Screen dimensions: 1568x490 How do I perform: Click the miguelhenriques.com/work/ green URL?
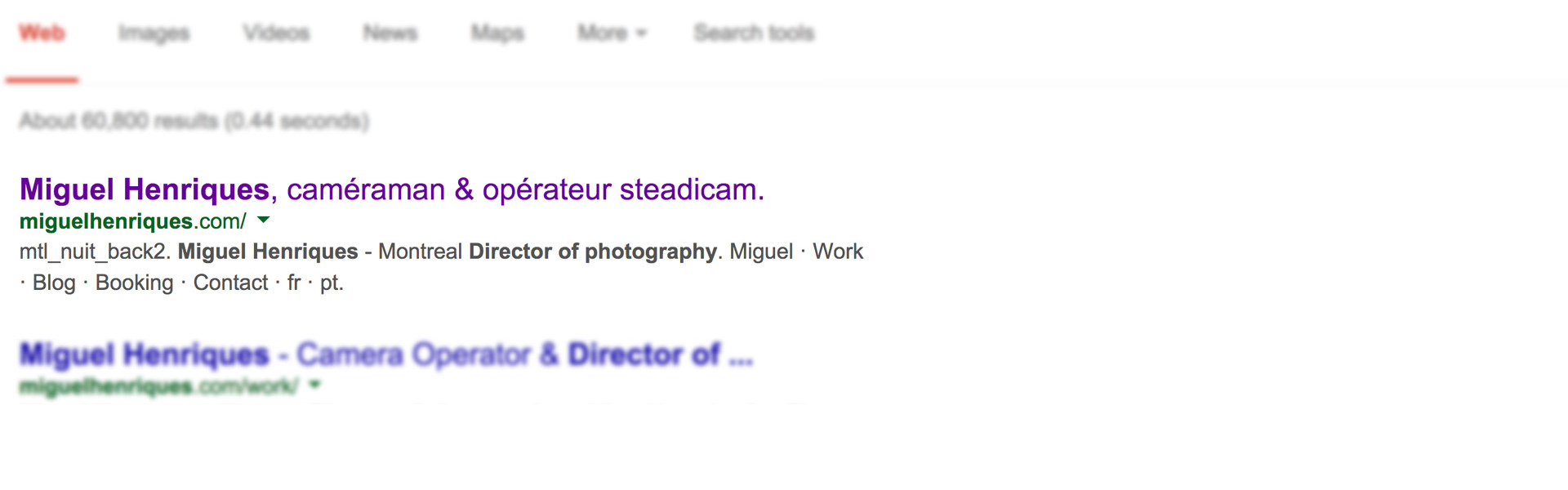159,385
